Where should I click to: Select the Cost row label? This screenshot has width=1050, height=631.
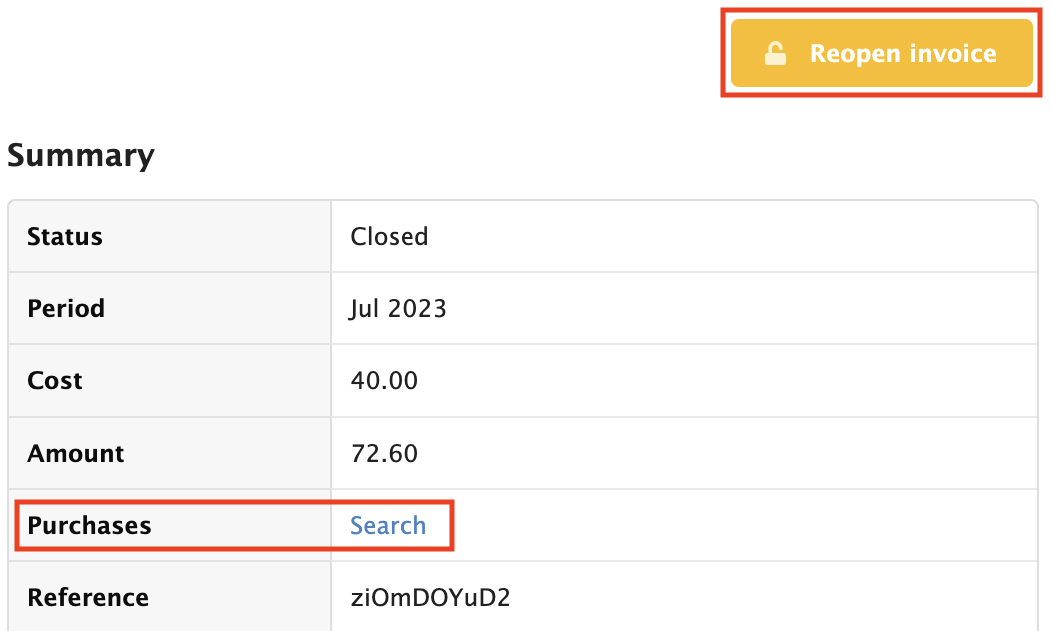[56, 380]
